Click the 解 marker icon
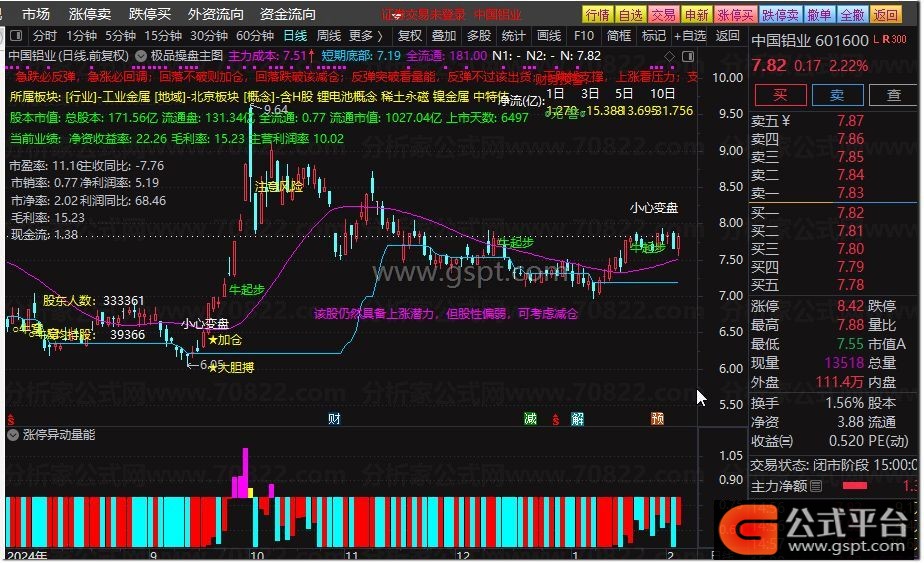This screenshot has width=924, height=563. point(577,419)
